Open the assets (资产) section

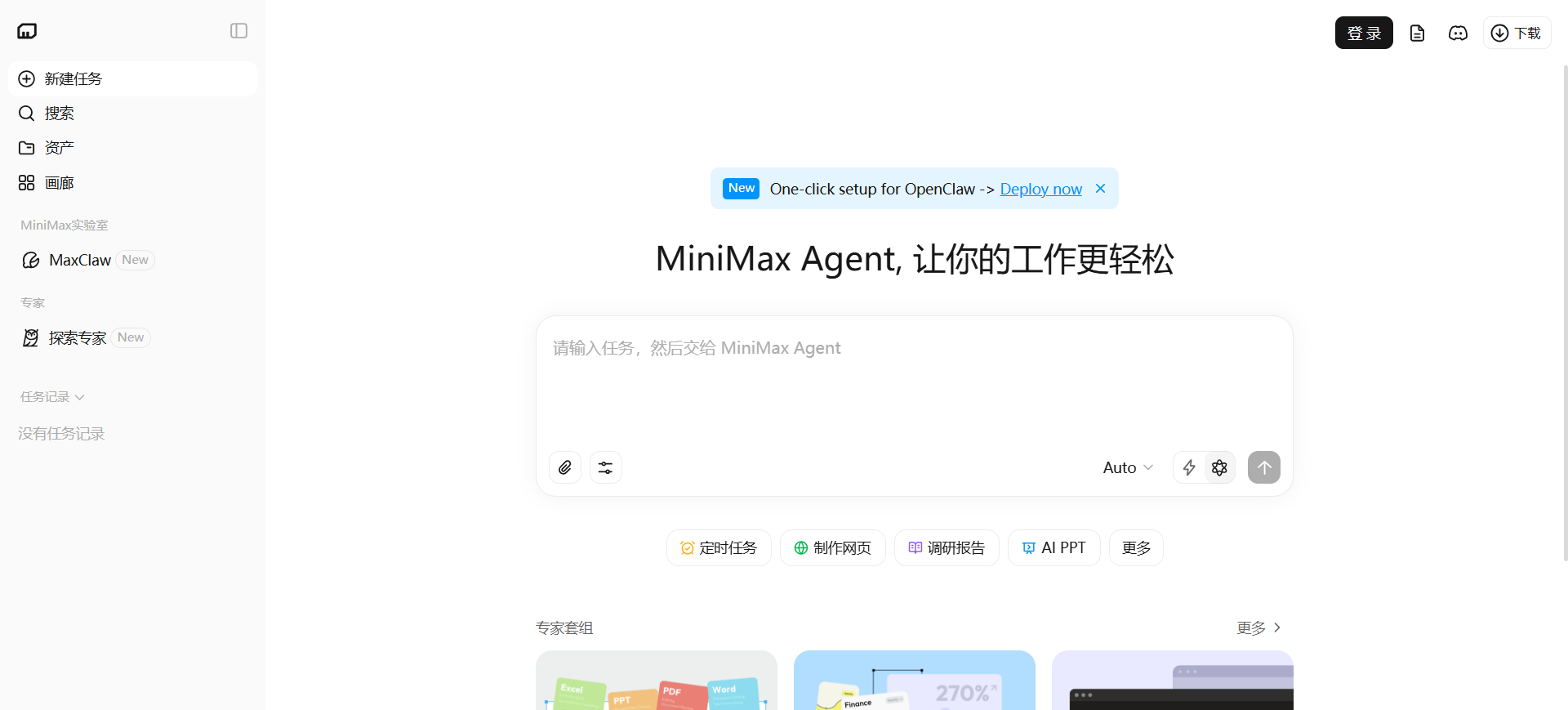click(x=132, y=148)
